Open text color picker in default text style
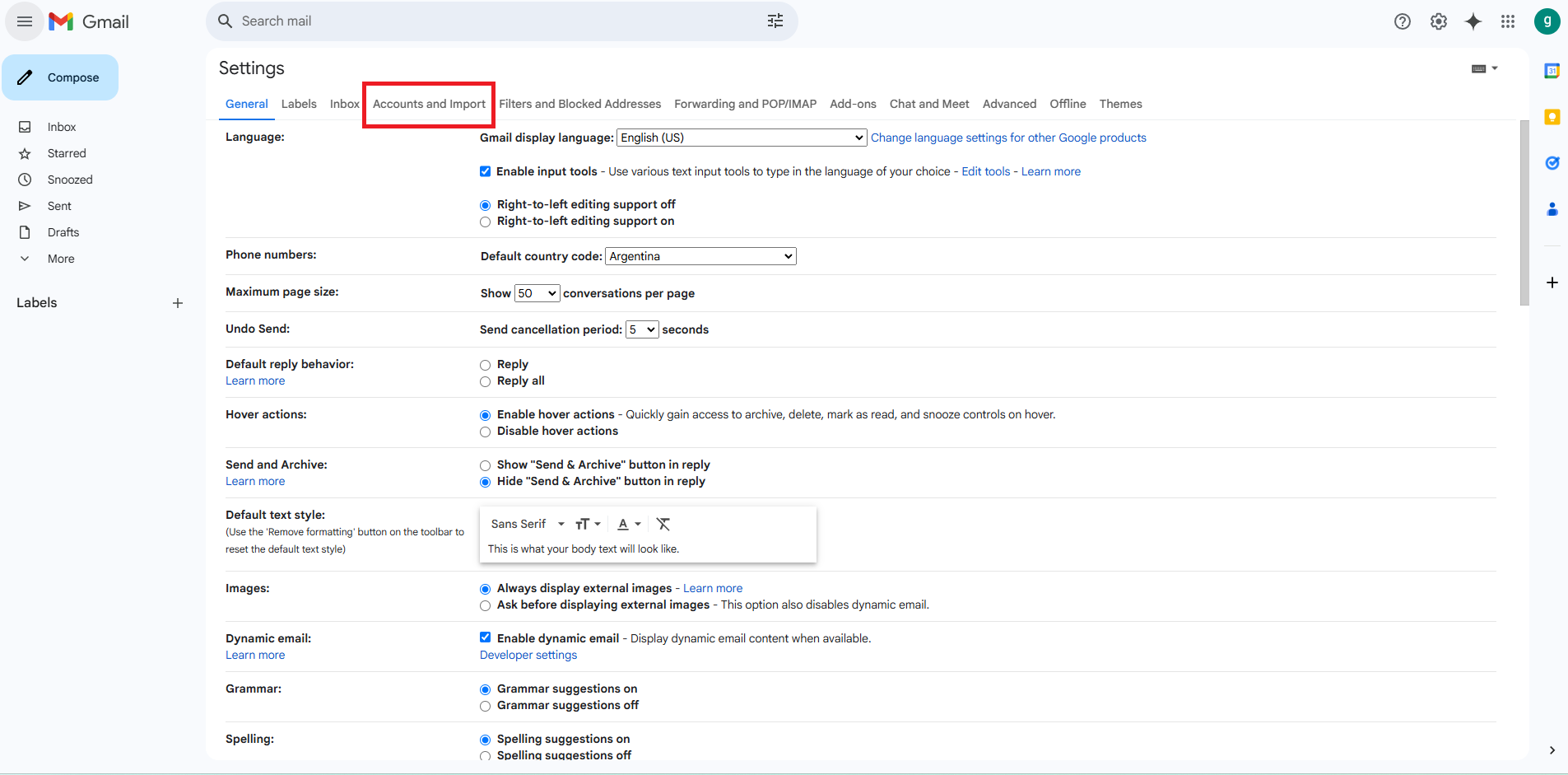 coord(629,524)
